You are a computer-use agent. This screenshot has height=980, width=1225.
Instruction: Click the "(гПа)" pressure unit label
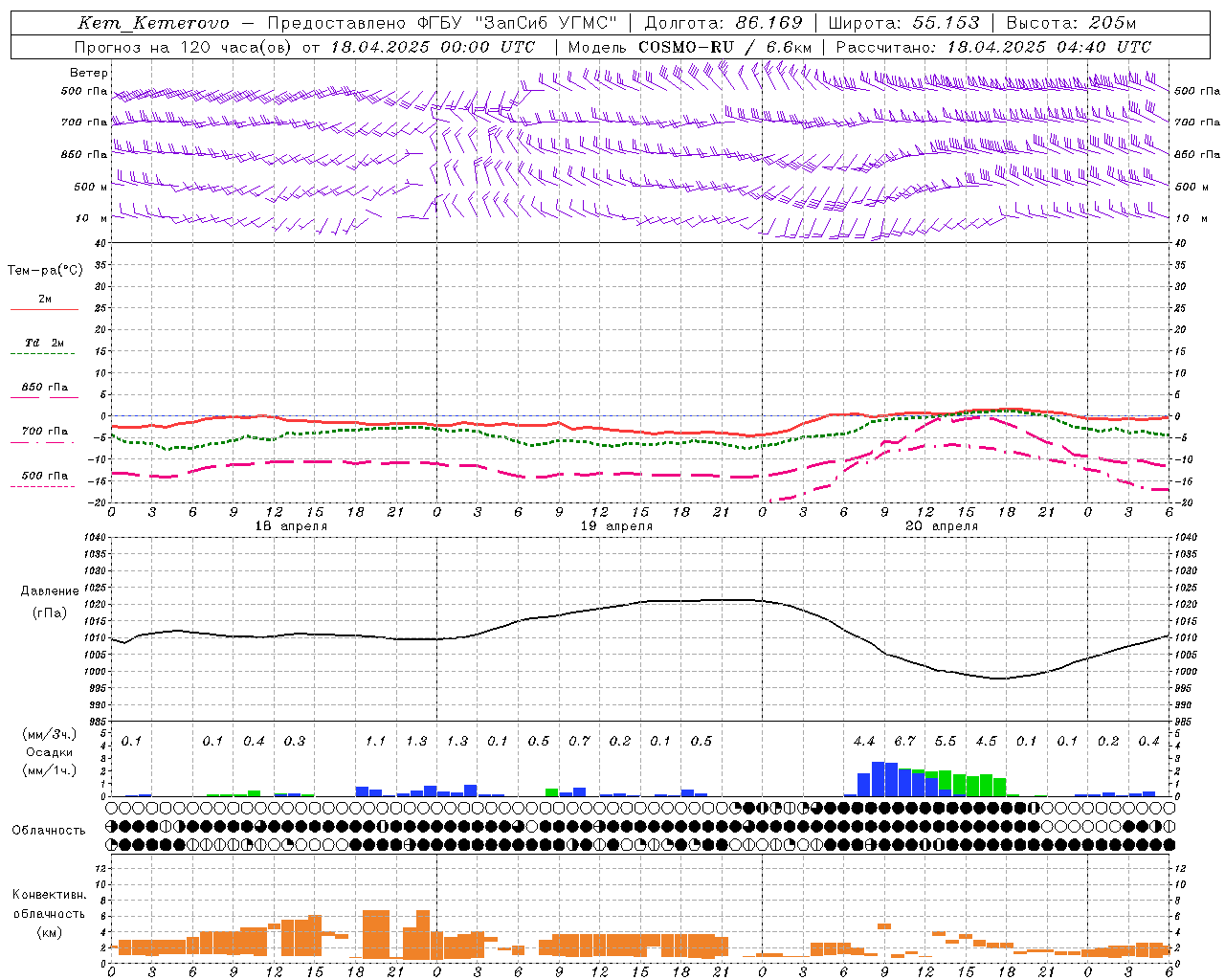tap(49, 613)
